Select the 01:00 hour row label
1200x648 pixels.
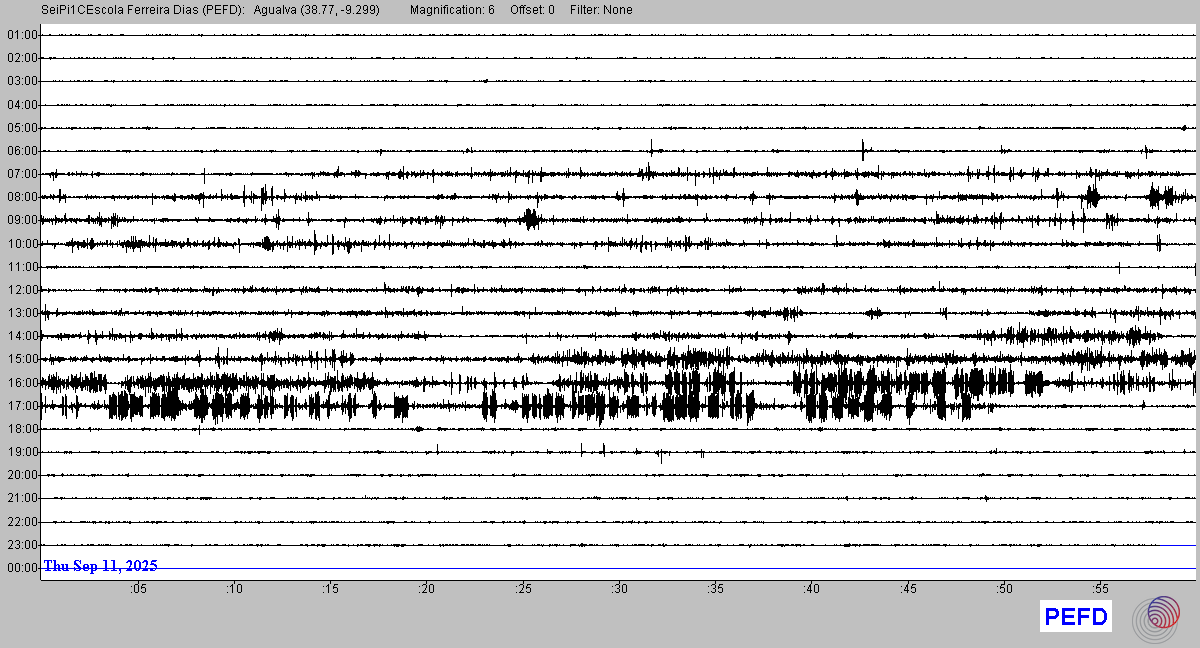point(22,35)
